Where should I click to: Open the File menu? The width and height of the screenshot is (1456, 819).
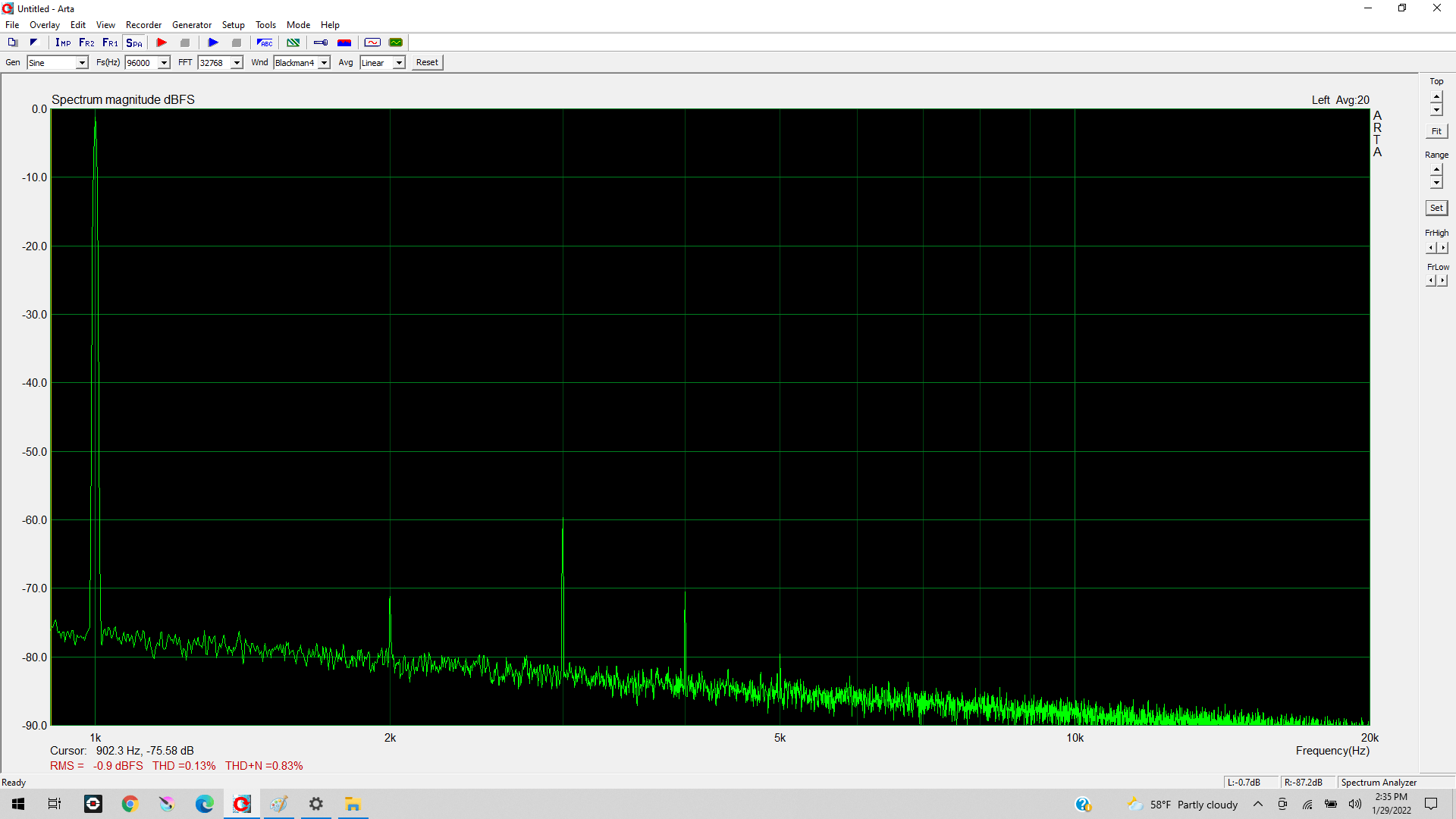(x=12, y=25)
